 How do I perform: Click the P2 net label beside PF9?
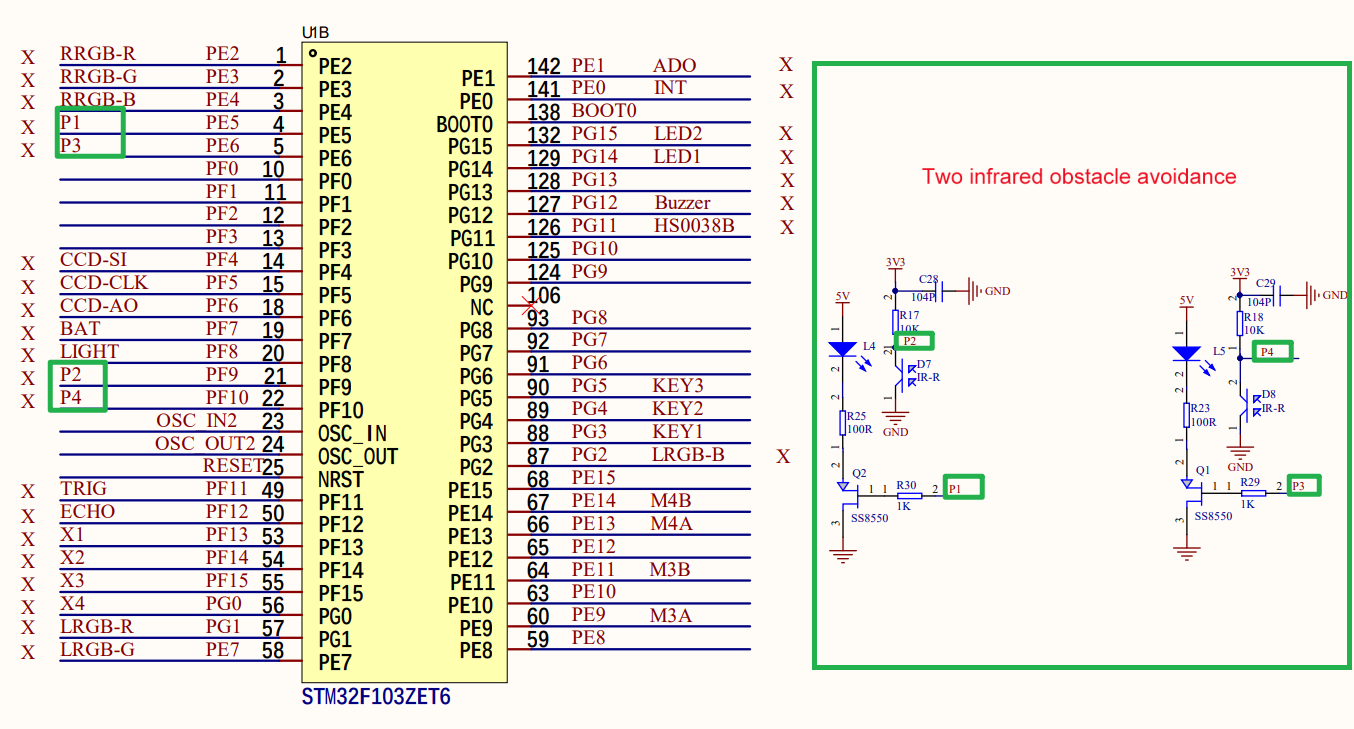[x=71, y=374]
